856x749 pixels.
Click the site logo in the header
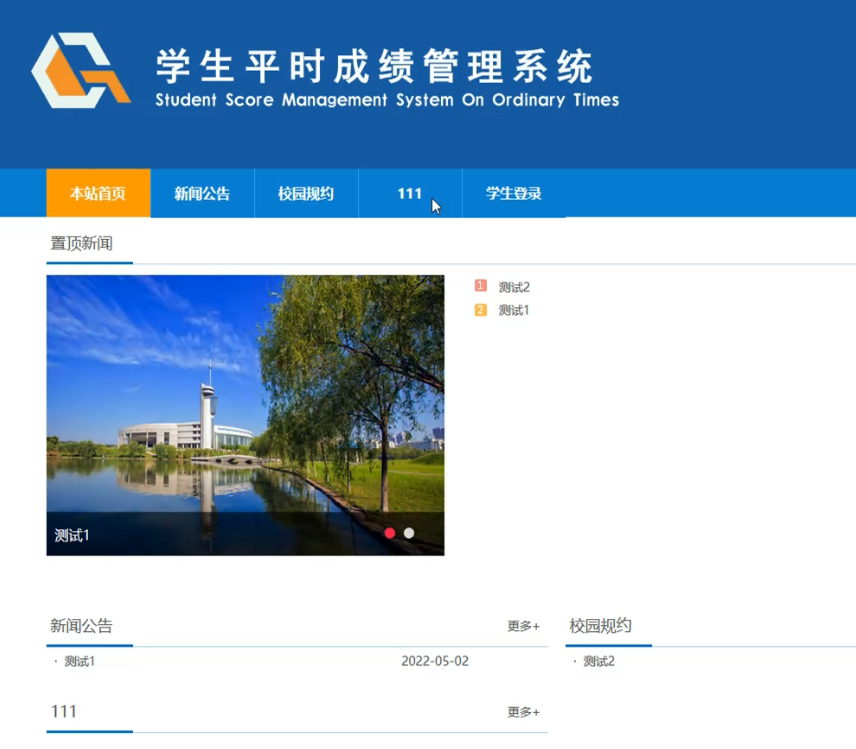pos(81,70)
